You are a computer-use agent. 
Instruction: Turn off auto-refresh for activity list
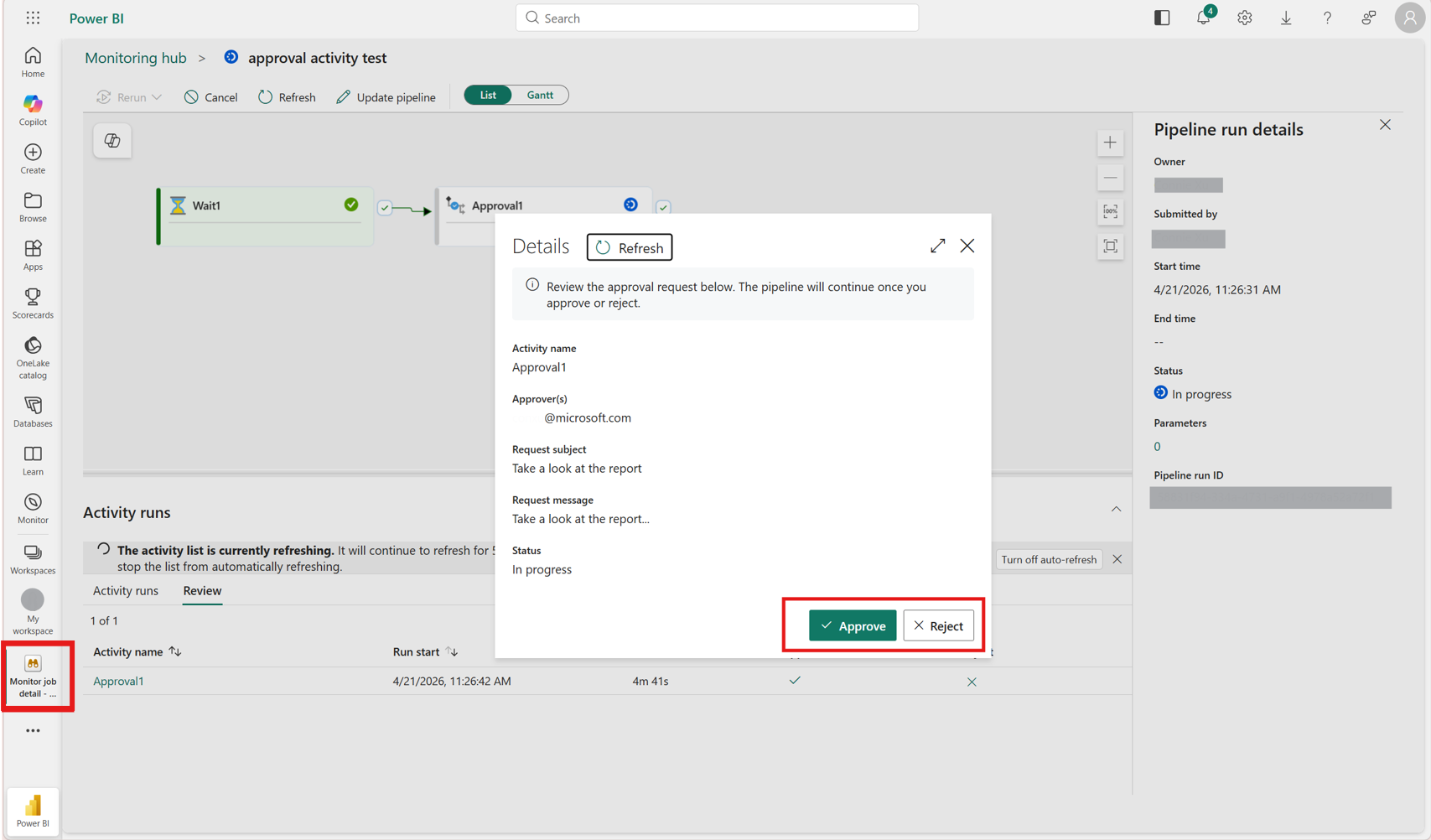1049,559
